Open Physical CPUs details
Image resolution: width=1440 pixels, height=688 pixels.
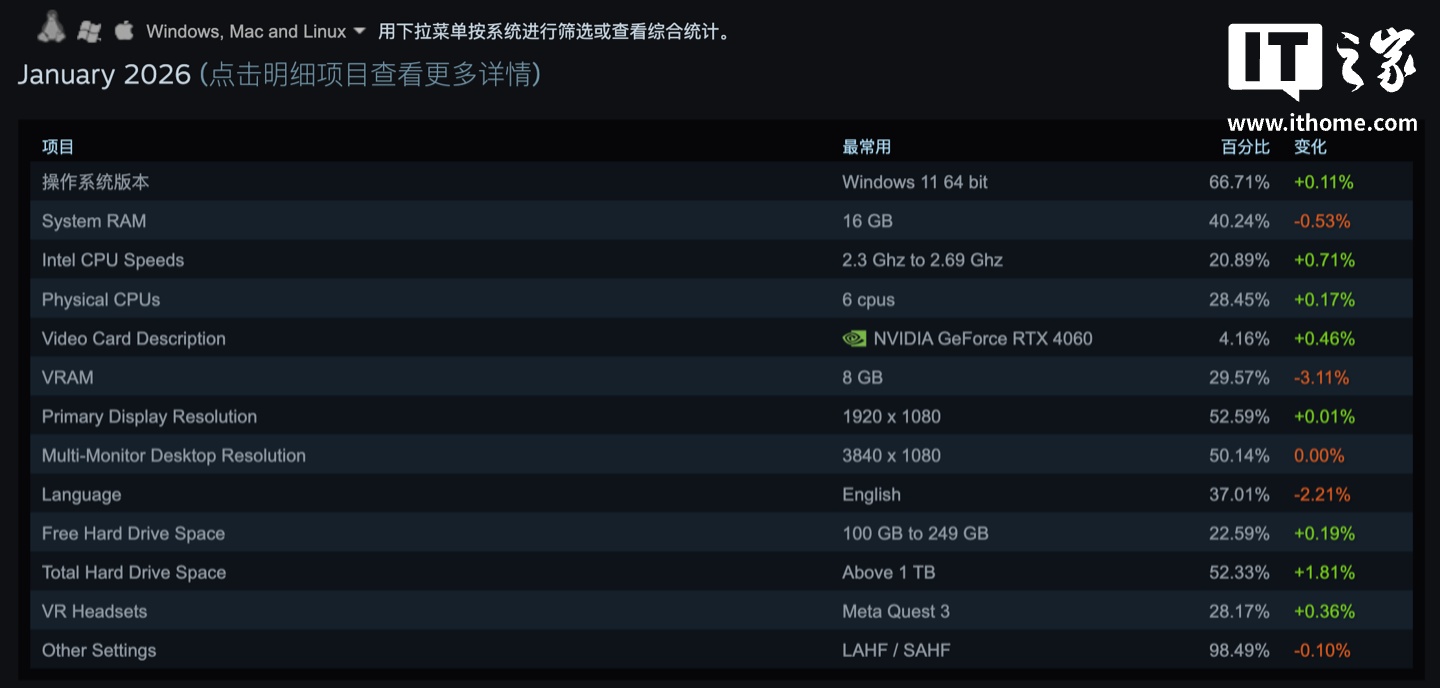click(101, 299)
